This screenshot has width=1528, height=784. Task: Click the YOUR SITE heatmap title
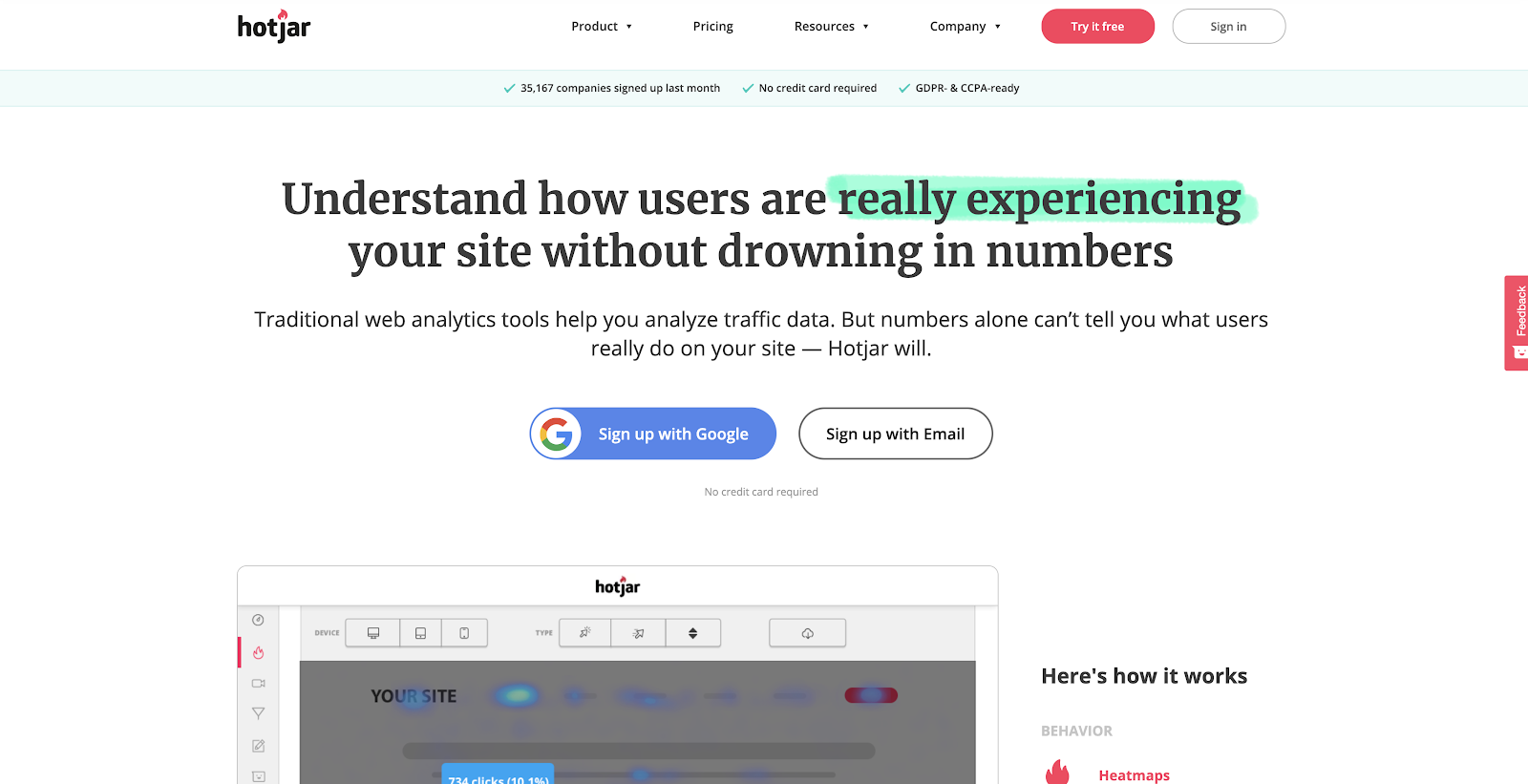pyautogui.click(x=414, y=696)
